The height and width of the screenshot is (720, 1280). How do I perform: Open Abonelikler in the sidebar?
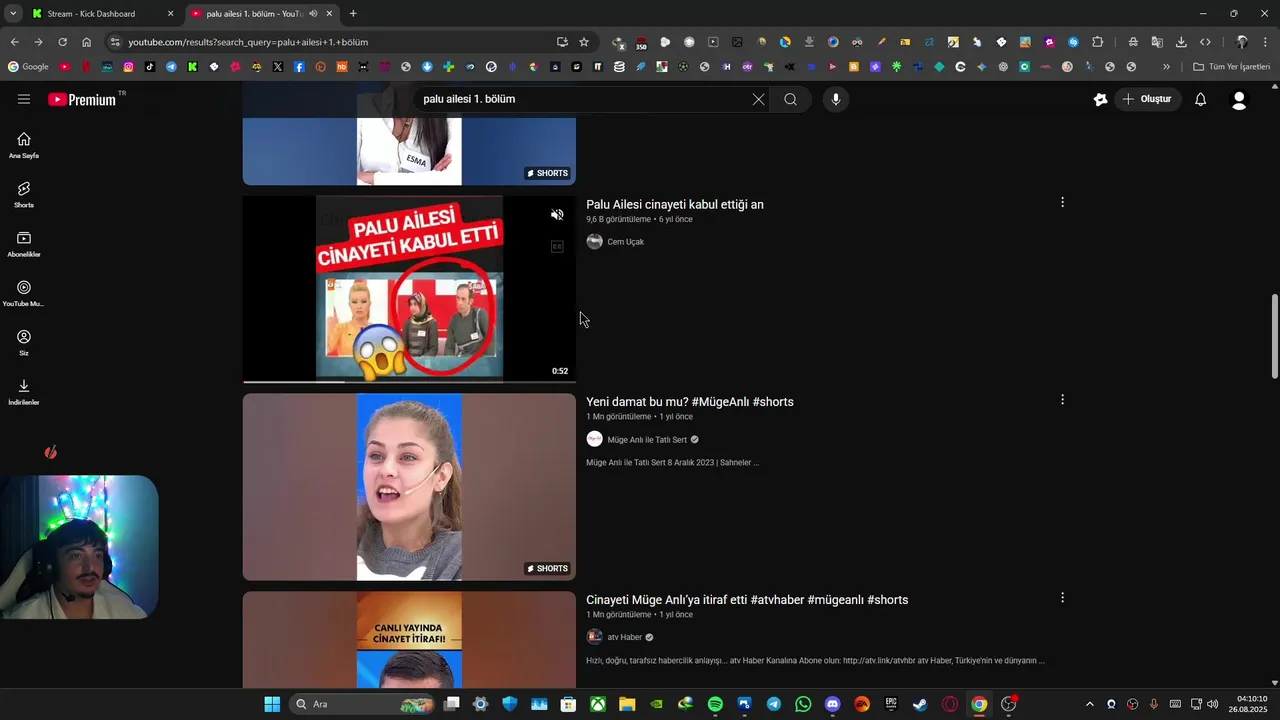coord(24,244)
